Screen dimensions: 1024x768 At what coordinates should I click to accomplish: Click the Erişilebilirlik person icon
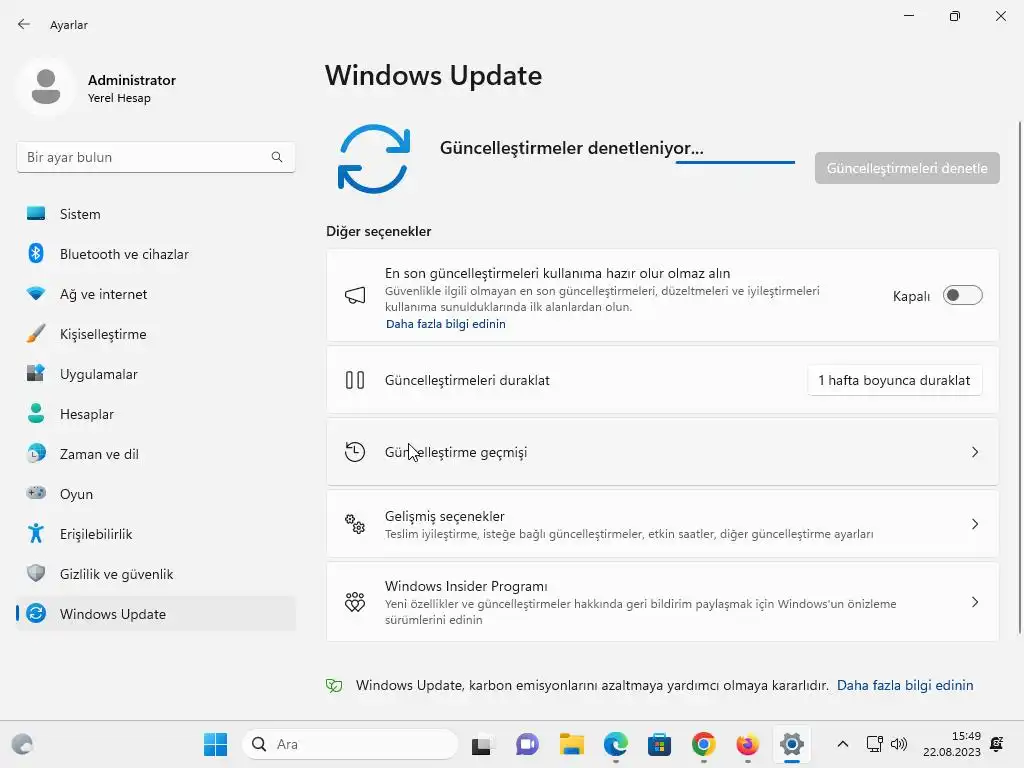pos(36,534)
